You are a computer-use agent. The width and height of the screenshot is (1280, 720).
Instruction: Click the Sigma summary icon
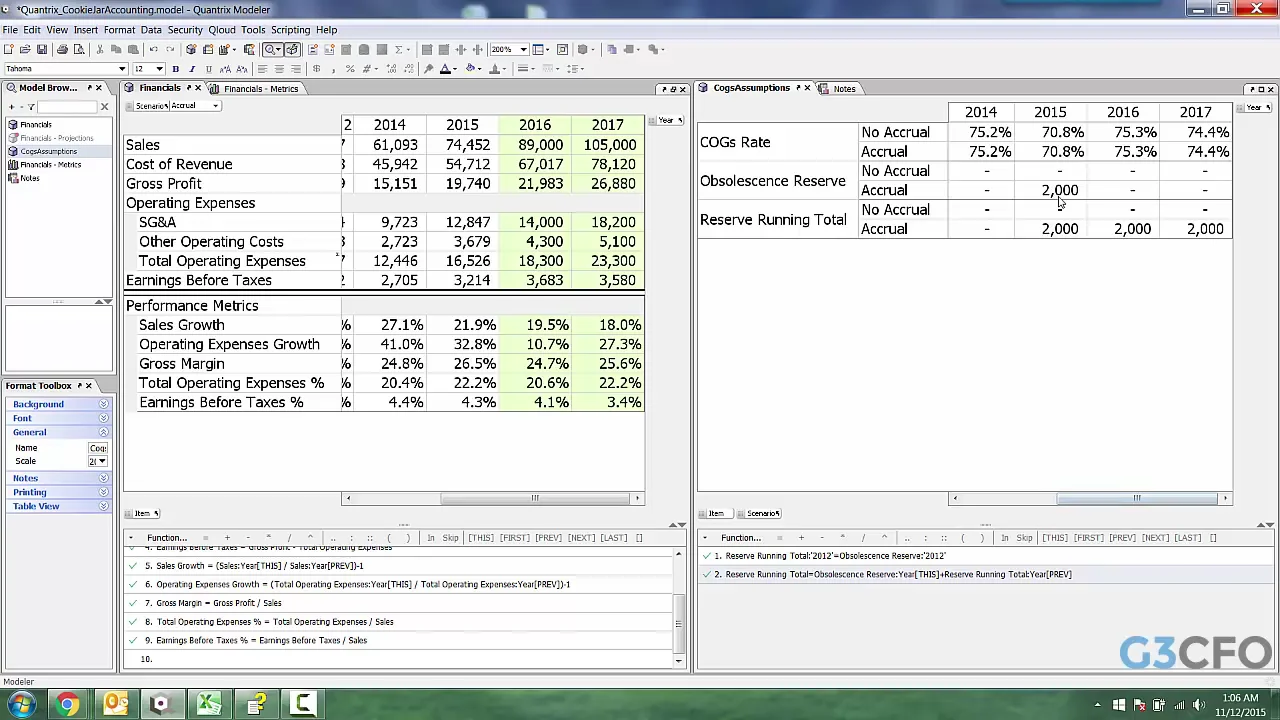tap(399, 49)
